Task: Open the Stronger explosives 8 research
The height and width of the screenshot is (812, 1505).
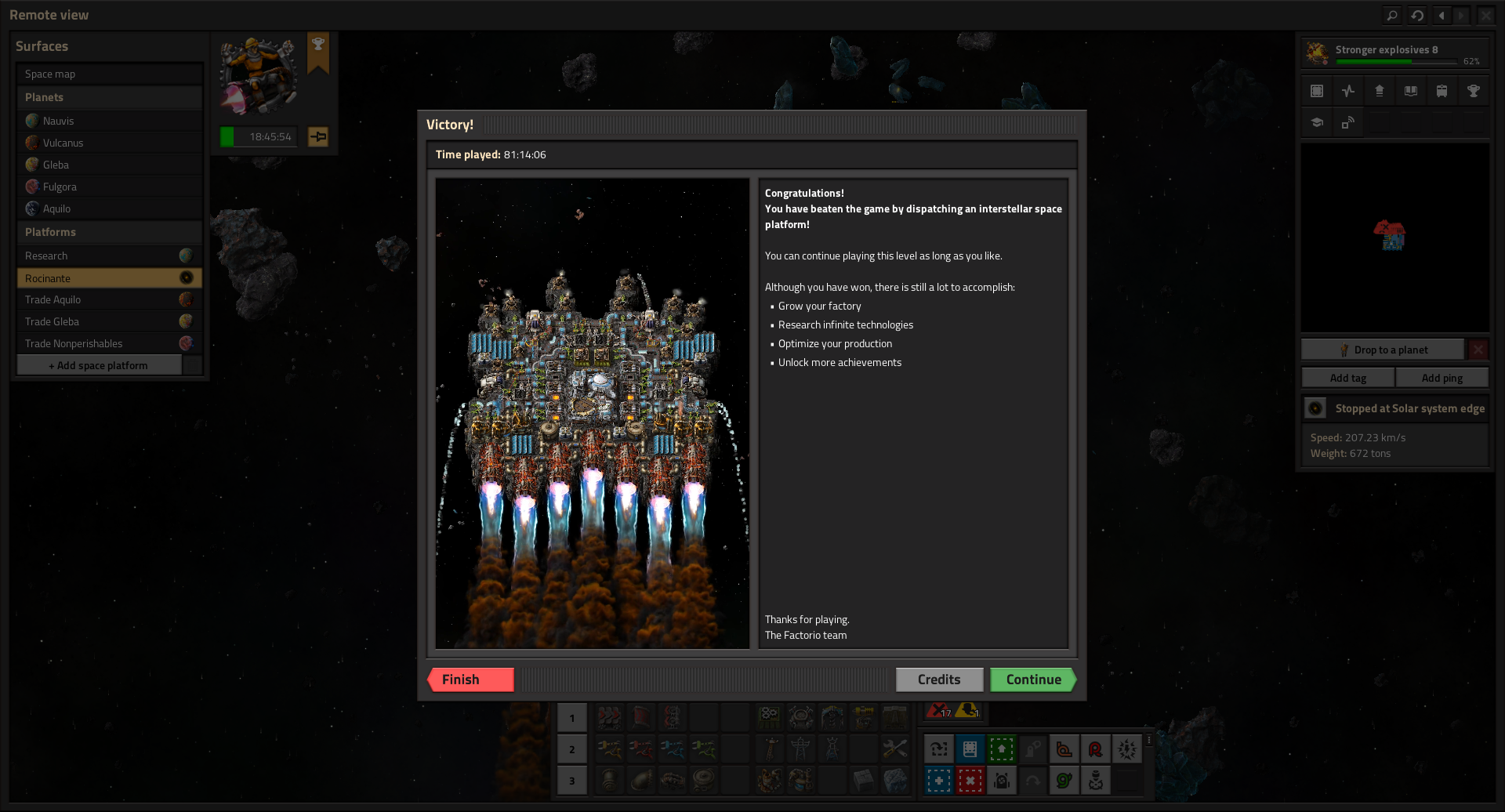Action: [1394, 53]
